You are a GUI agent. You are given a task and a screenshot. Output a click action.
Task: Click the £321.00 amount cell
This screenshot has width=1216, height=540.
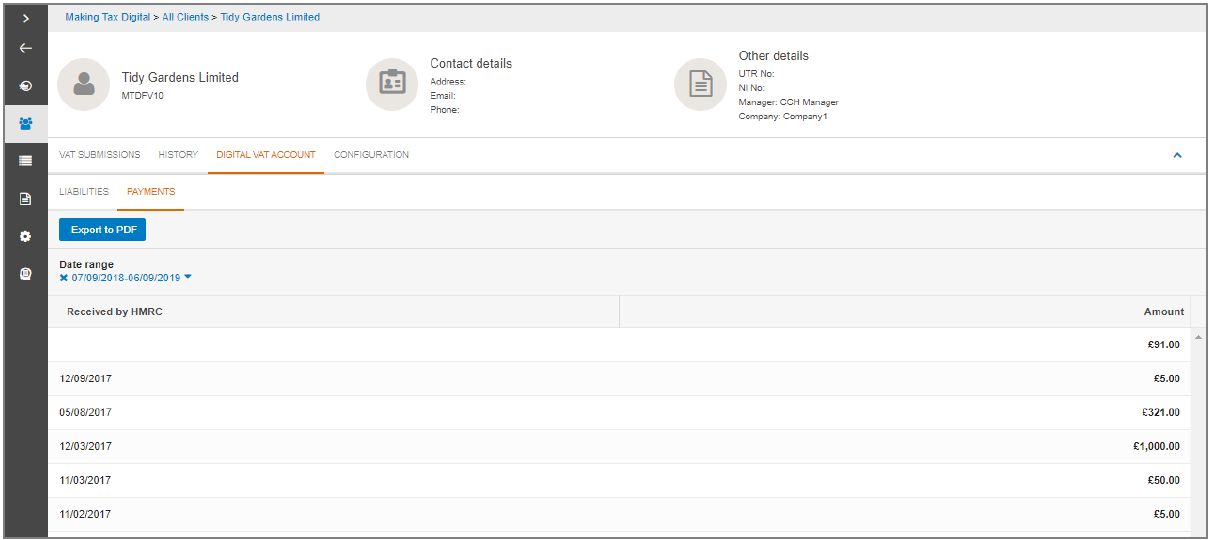pos(1161,413)
